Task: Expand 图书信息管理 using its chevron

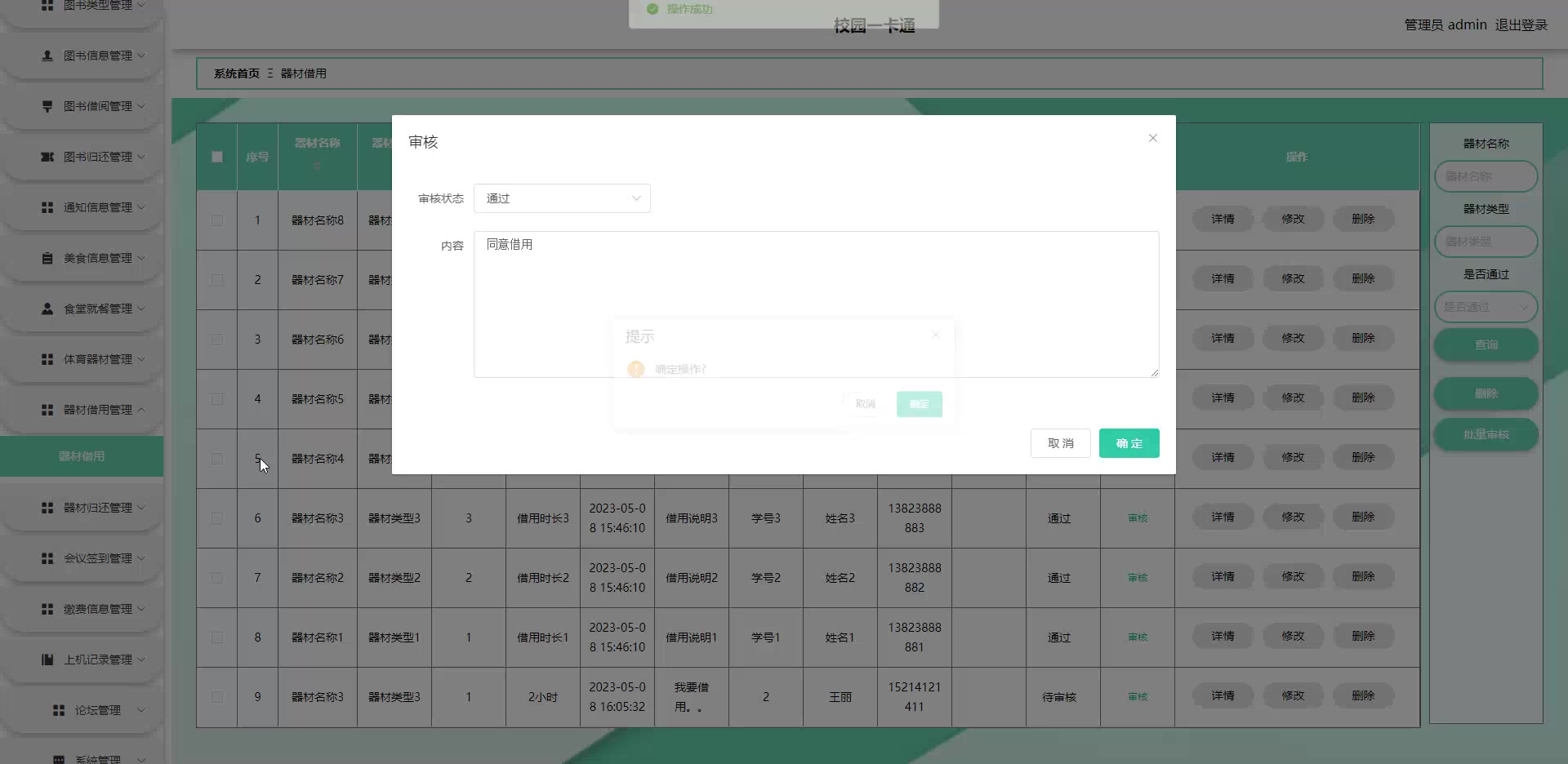Action: [141, 56]
